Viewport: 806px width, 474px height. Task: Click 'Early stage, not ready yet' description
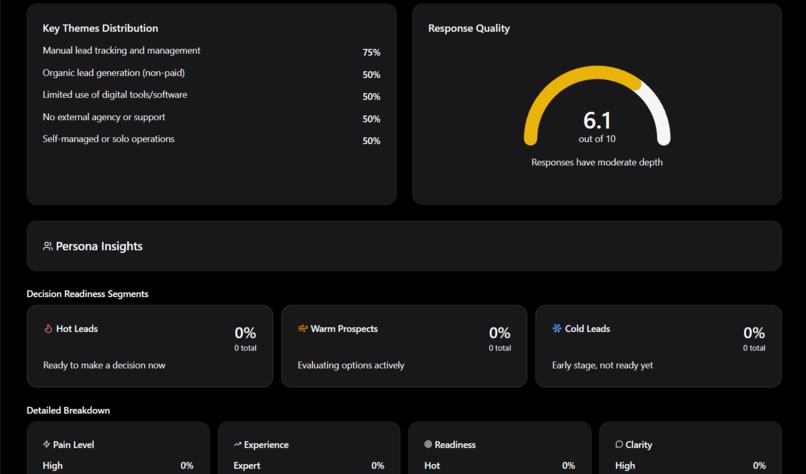(602, 366)
